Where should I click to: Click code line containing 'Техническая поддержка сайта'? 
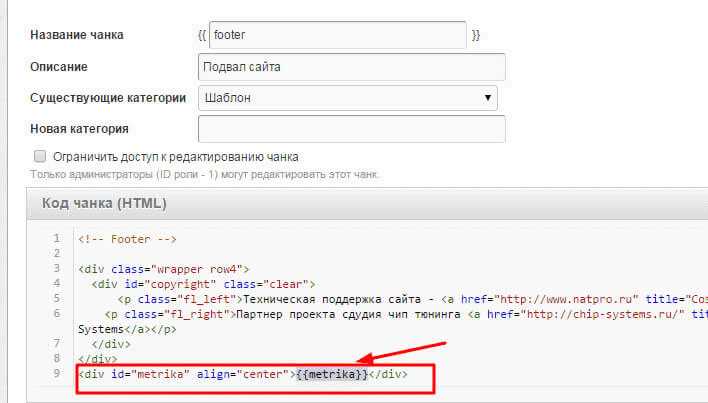pos(413,299)
